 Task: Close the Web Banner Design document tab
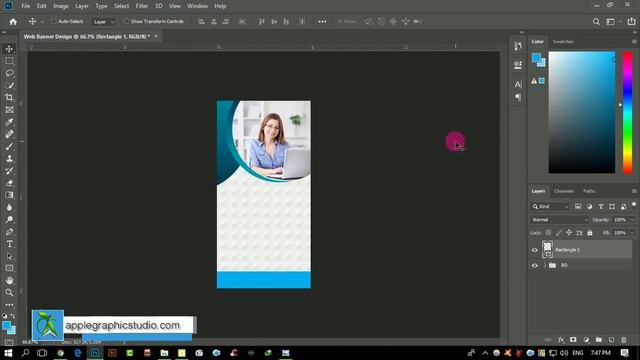156,36
